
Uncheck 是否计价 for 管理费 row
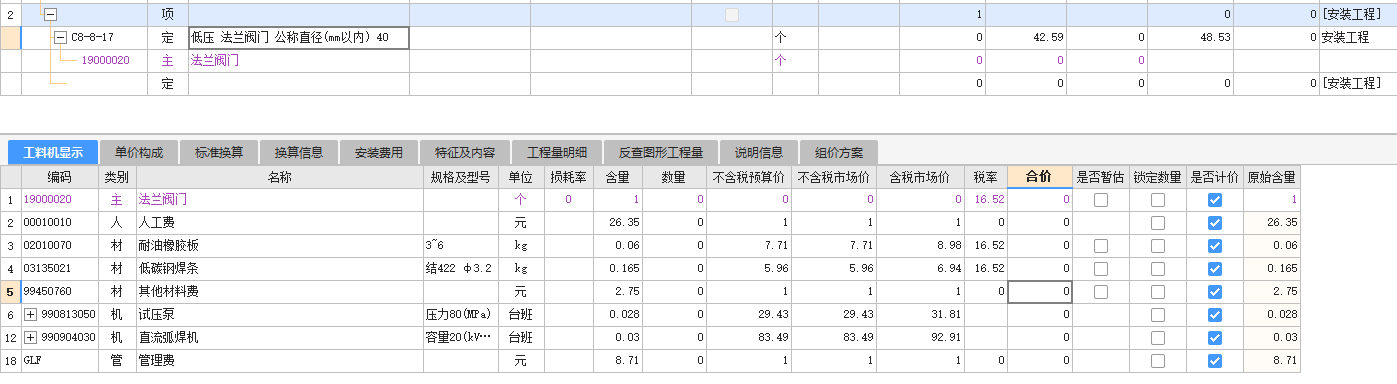[x=1214, y=361]
